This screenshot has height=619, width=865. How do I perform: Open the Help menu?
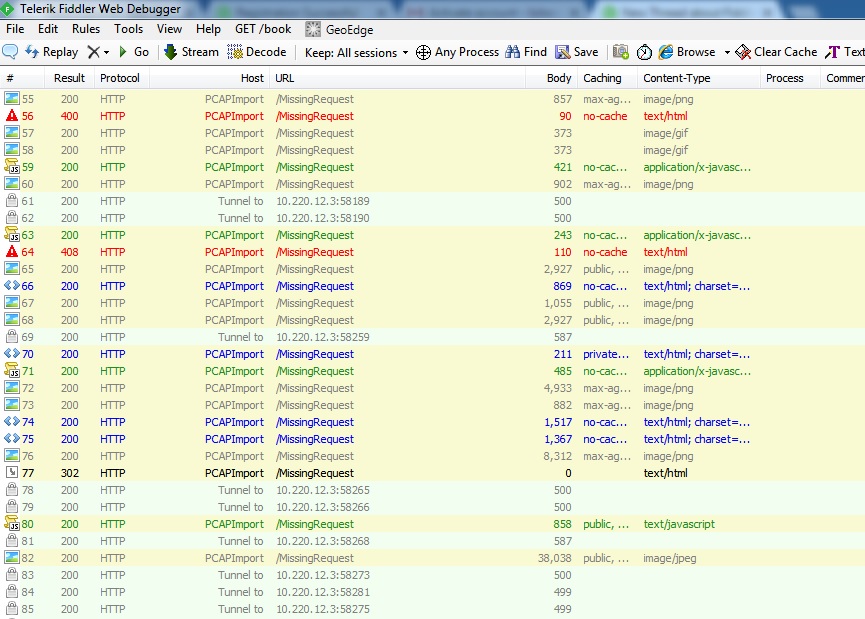208,29
